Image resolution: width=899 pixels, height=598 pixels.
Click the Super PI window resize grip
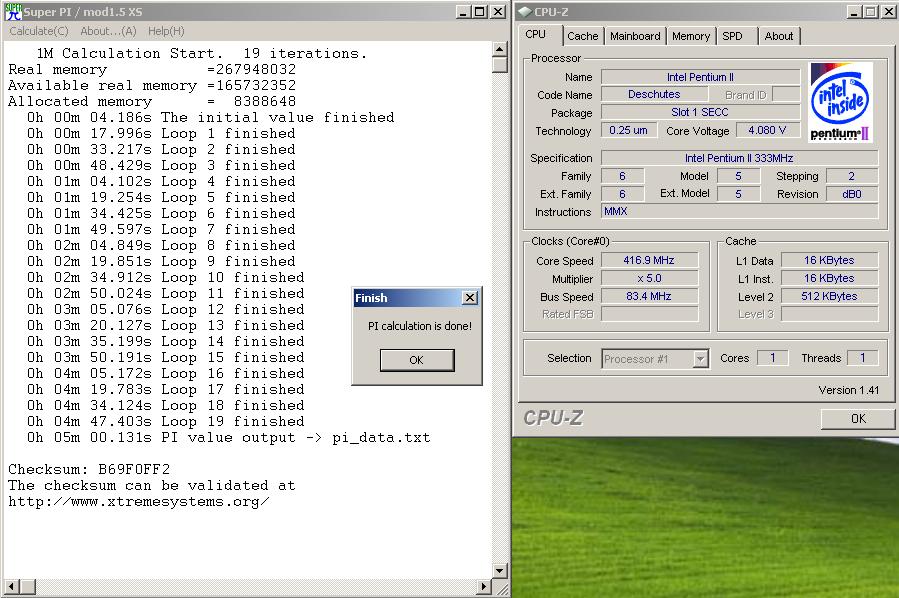(502, 587)
